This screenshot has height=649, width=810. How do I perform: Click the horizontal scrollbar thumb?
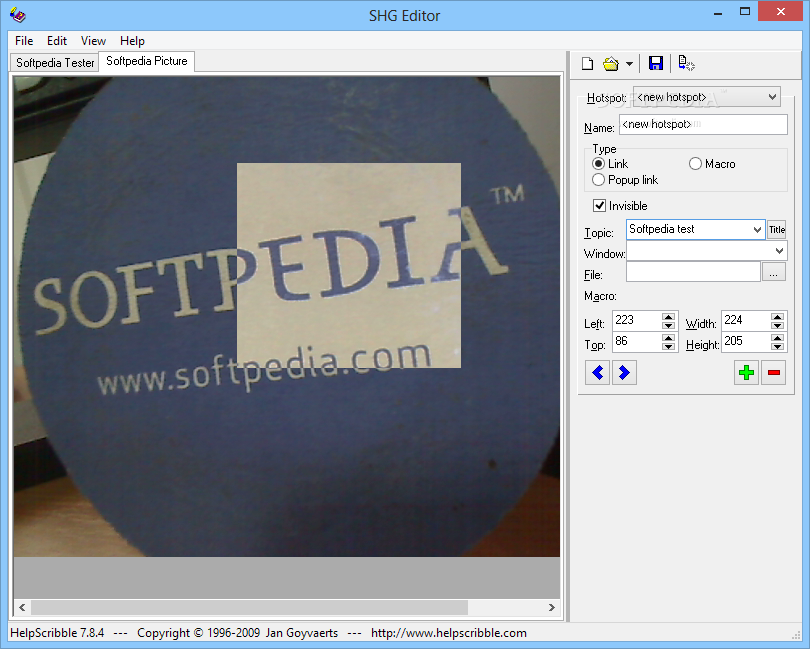tap(249, 607)
